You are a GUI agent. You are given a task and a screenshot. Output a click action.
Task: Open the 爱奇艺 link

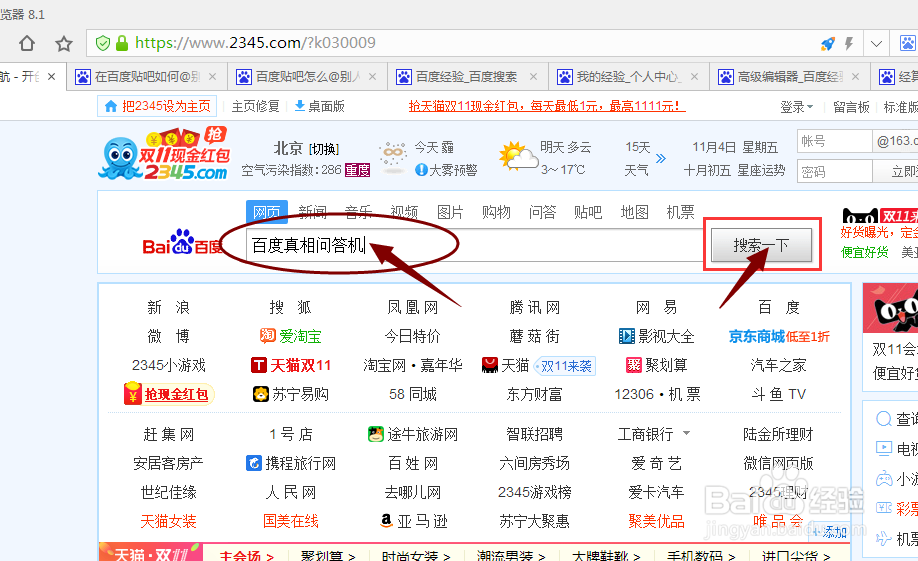click(656, 463)
